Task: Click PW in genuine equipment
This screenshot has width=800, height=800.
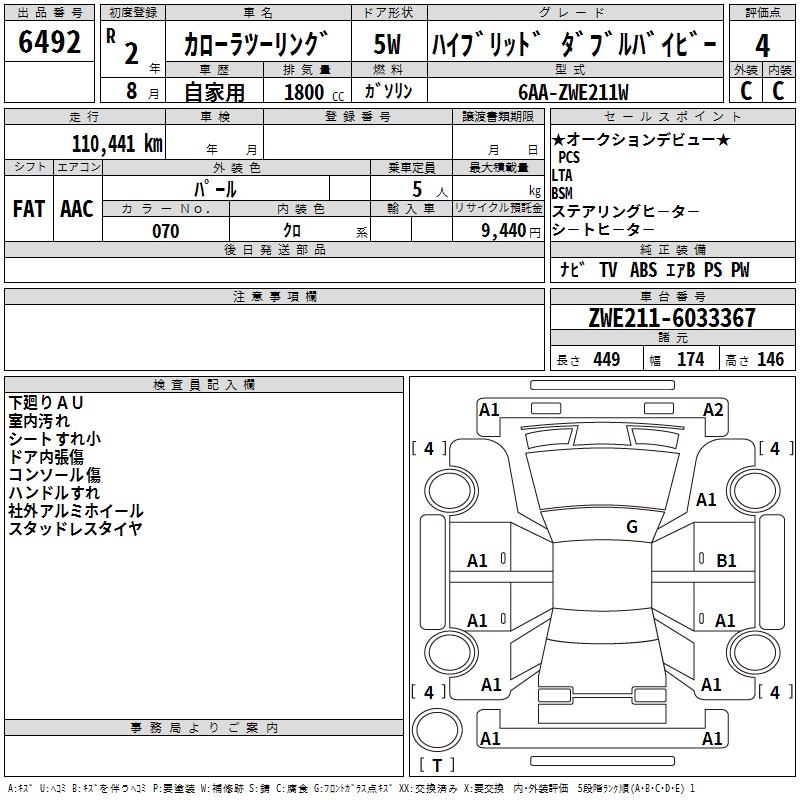Action: click(740, 269)
